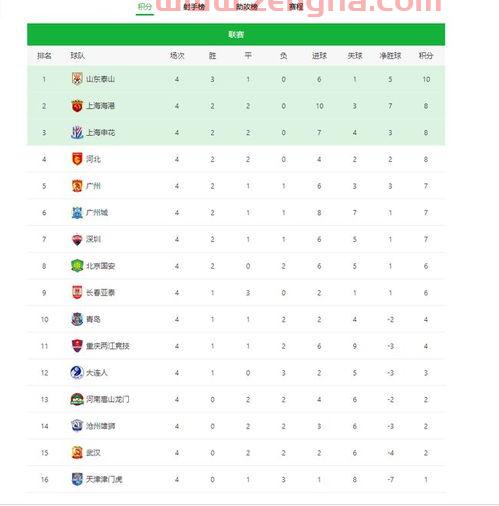Click the 积分 points column header

tap(426, 56)
